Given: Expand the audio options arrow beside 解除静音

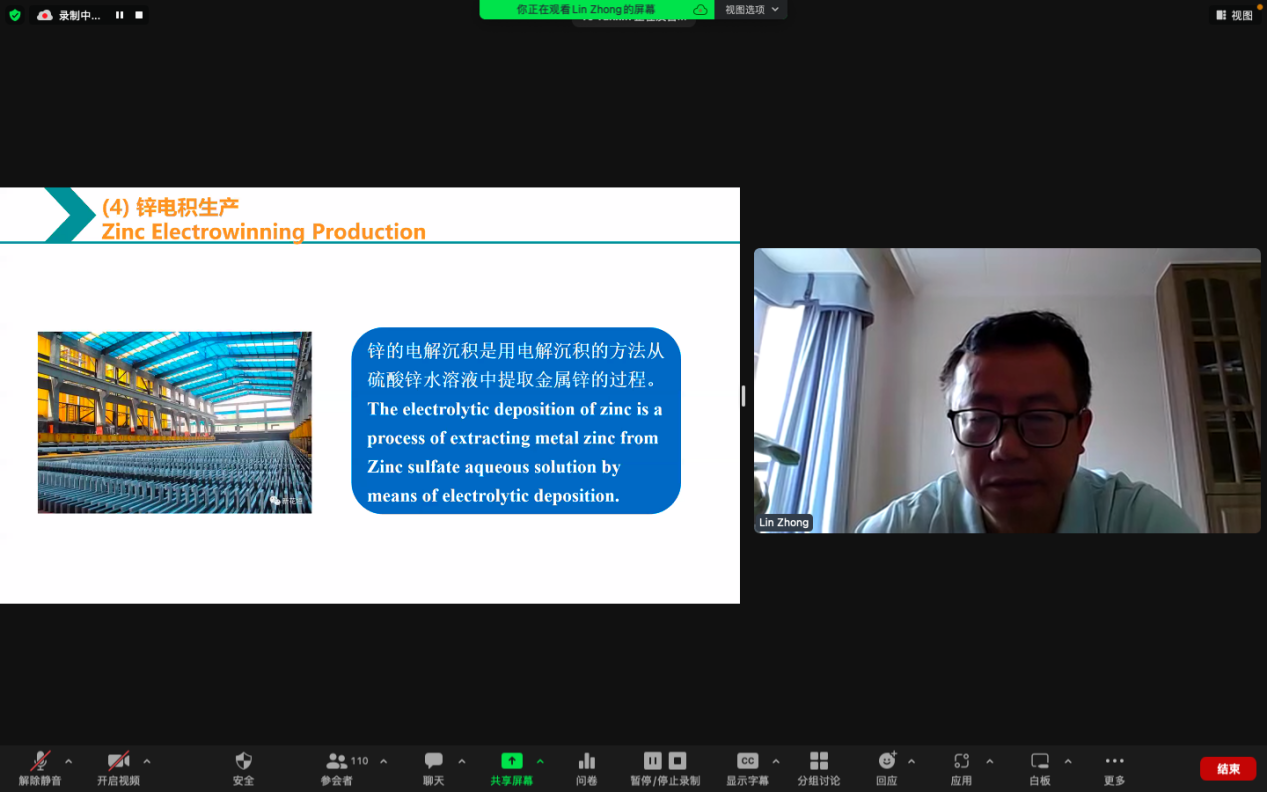Looking at the screenshot, I should (x=69, y=762).
